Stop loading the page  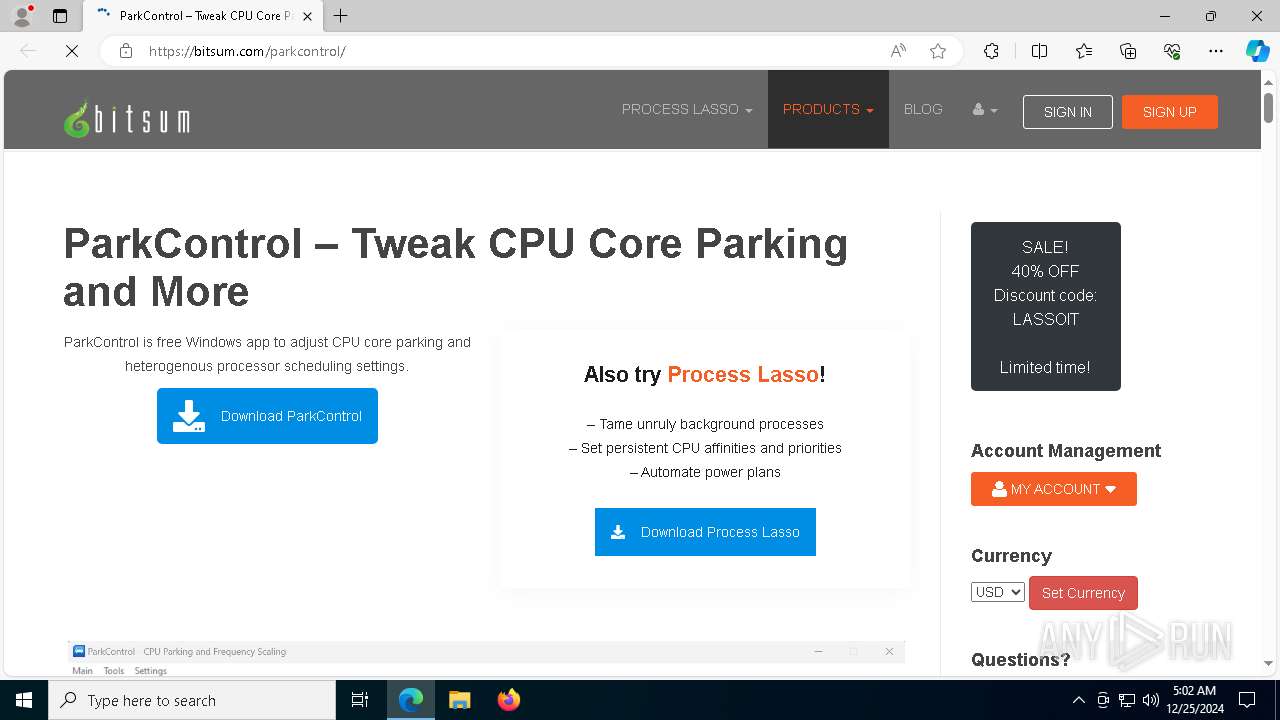click(72, 51)
